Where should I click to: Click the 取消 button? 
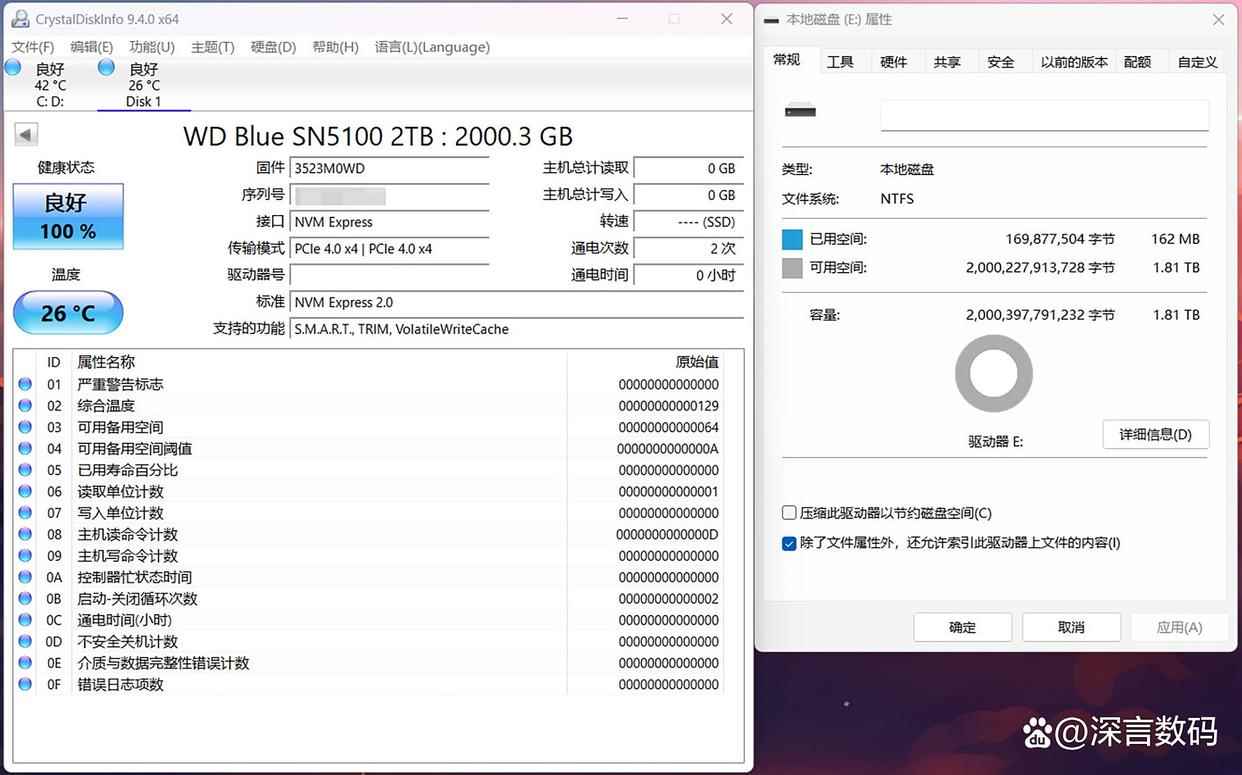(x=1071, y=627)
